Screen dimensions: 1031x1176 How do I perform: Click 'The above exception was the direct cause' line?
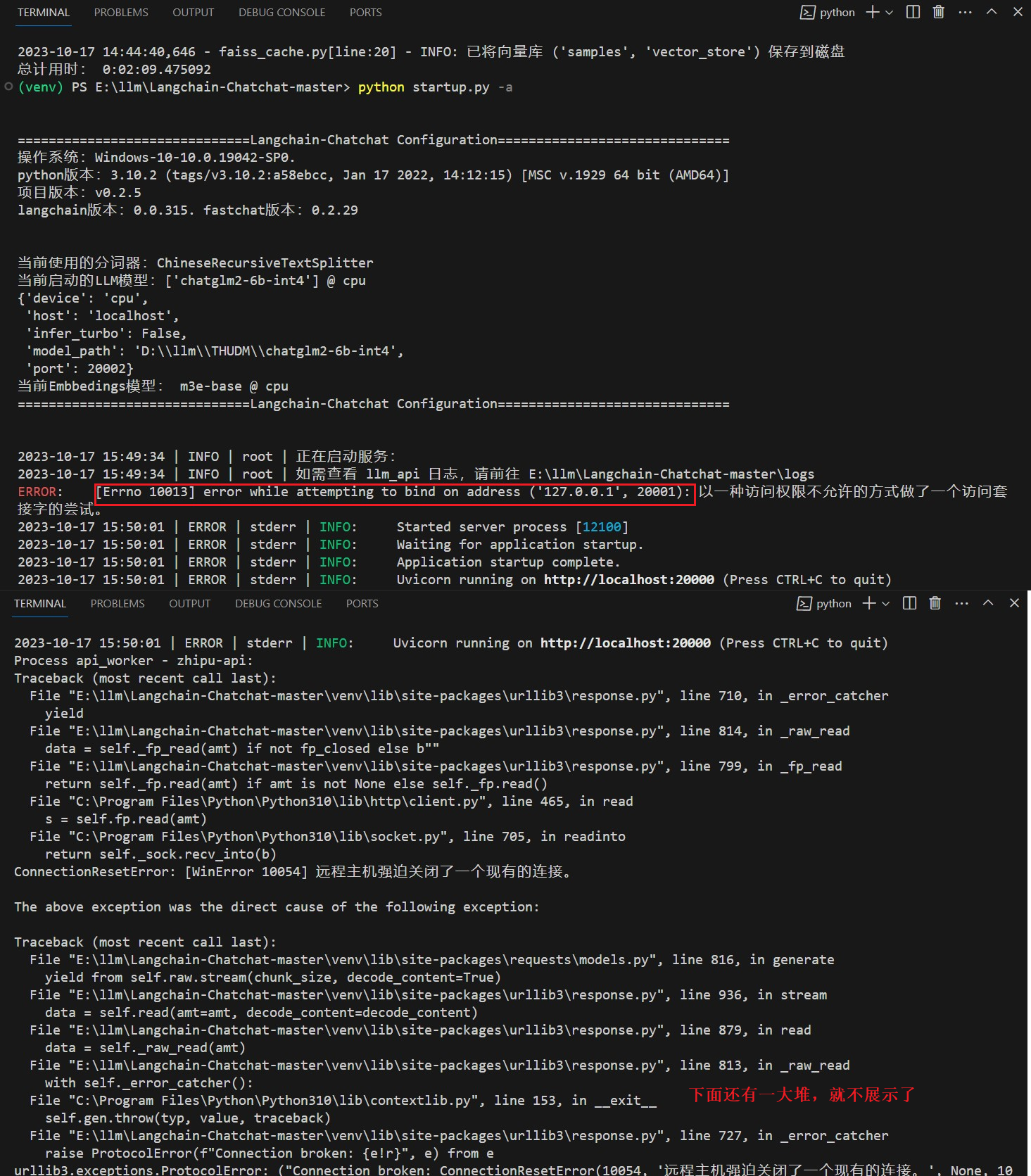pyautogui.click(x=277, y=907)
